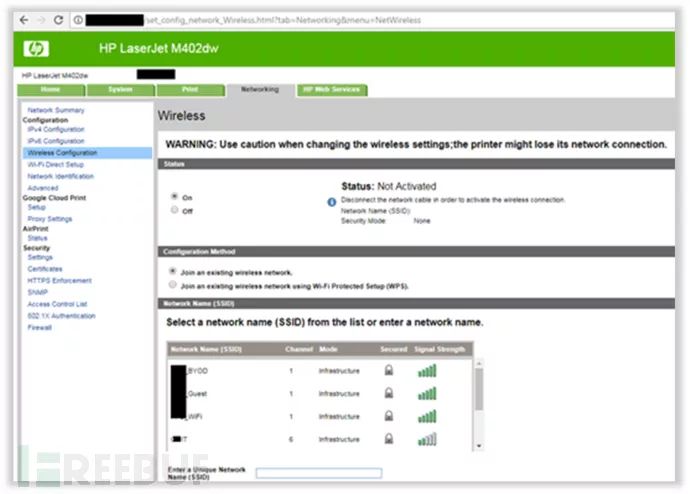The image size is (690, 494).
Task: Select the wireless On radio button
Action: point(174,196)
